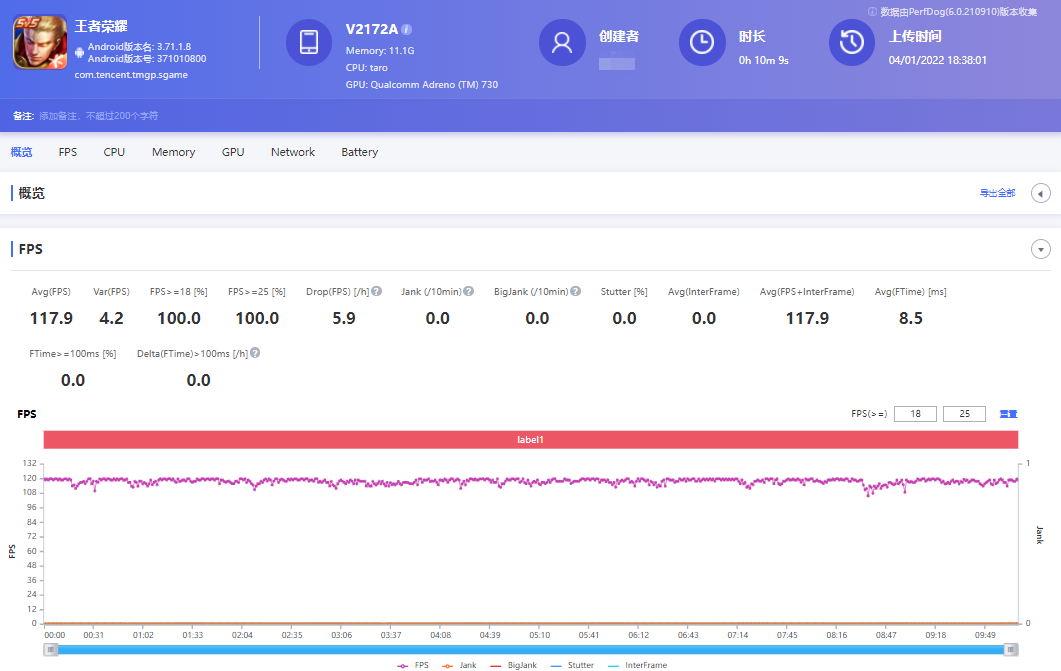Click left handle of timeline range slider
Image resolution: width=1061 pixels, height=671 pixels.
click(x=50, y=649)
